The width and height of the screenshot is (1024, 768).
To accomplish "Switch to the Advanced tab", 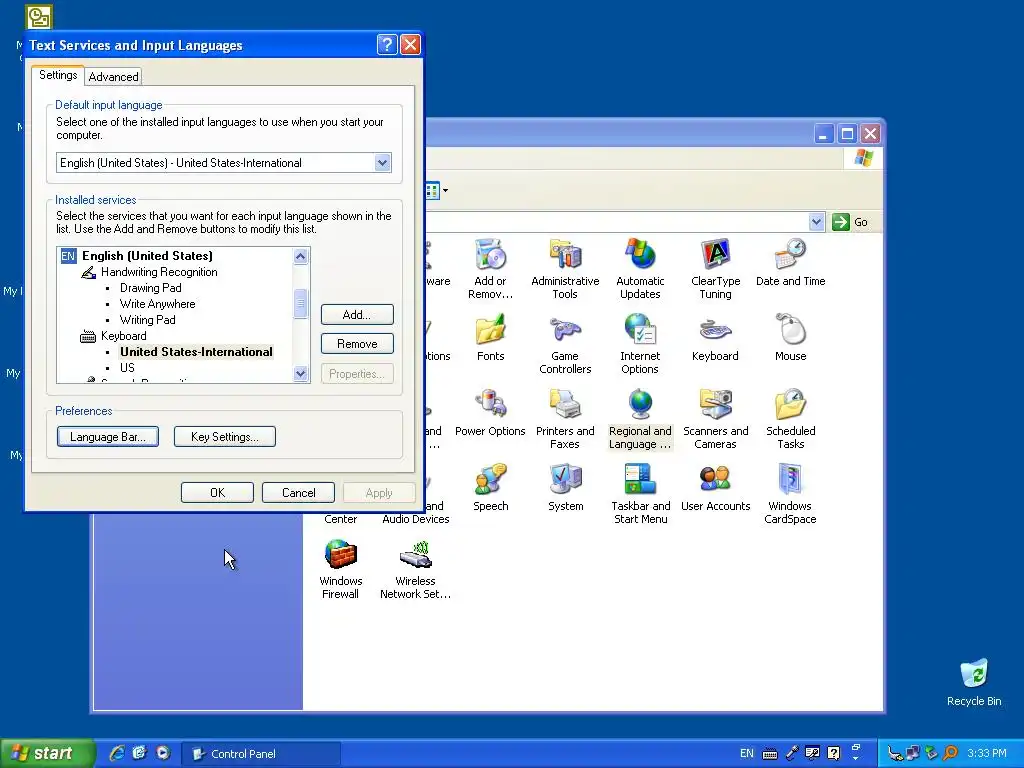I will click(x=114, y=76).
